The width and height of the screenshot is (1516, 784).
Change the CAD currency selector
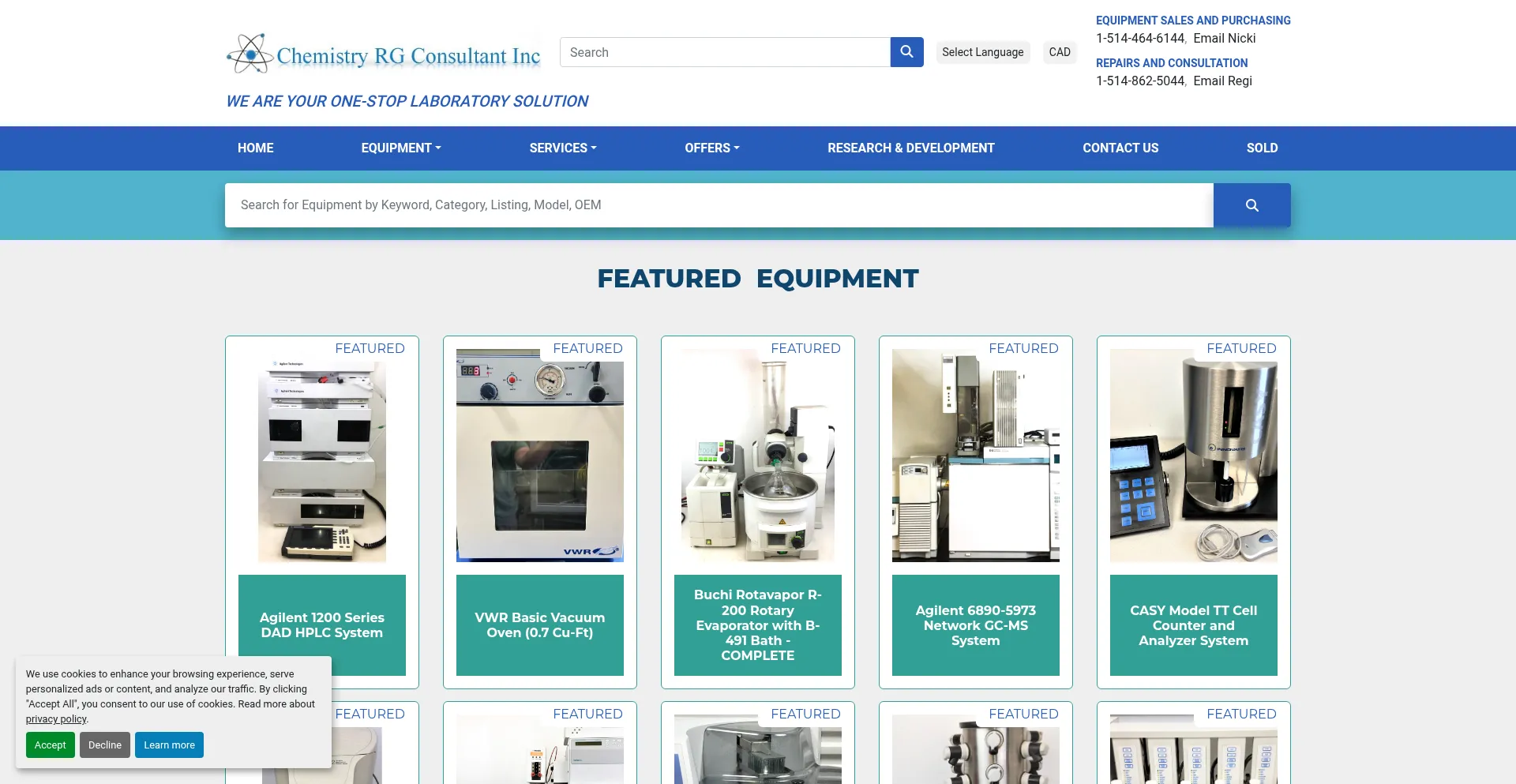(x=1060, y=52)
